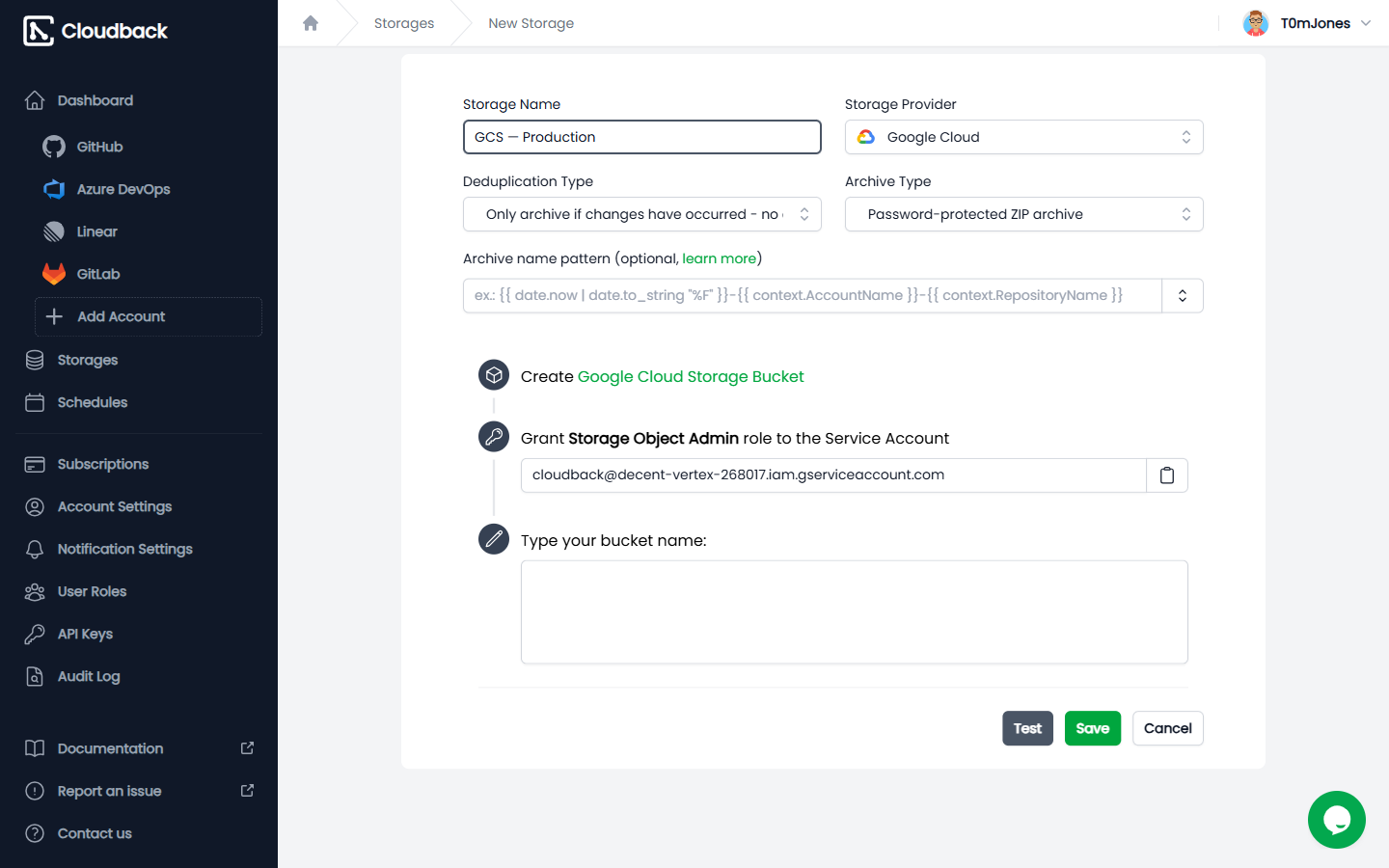1389x868 pixels.
Task: Click the Archive name pattern input
Action: click(812, 295)
